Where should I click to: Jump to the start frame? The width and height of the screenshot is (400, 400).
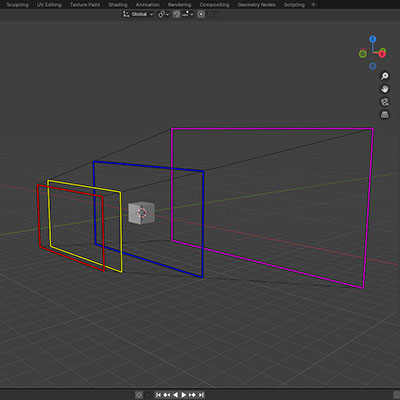pyautogui.click(x=158, y=395)
